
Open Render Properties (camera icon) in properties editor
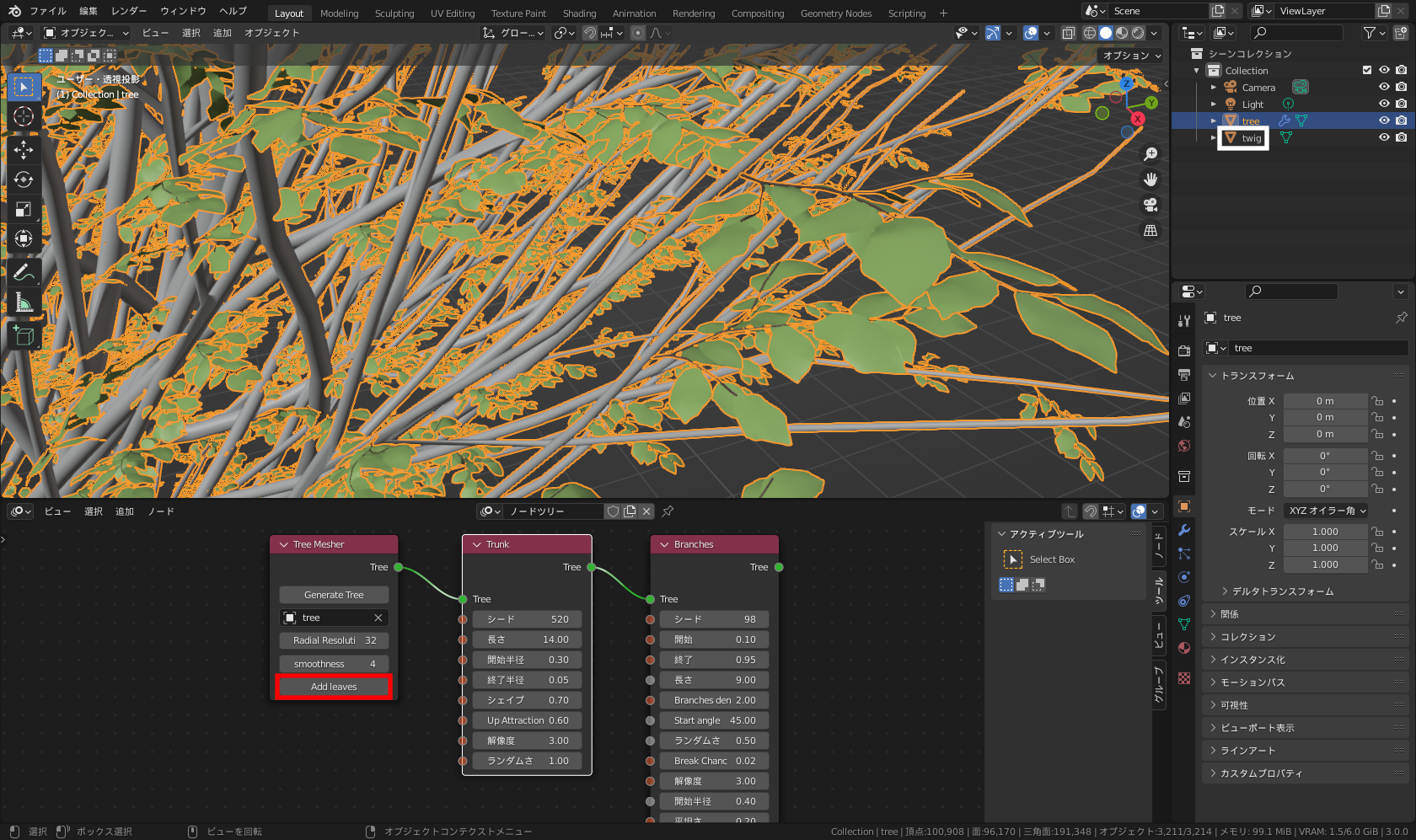1184,349
